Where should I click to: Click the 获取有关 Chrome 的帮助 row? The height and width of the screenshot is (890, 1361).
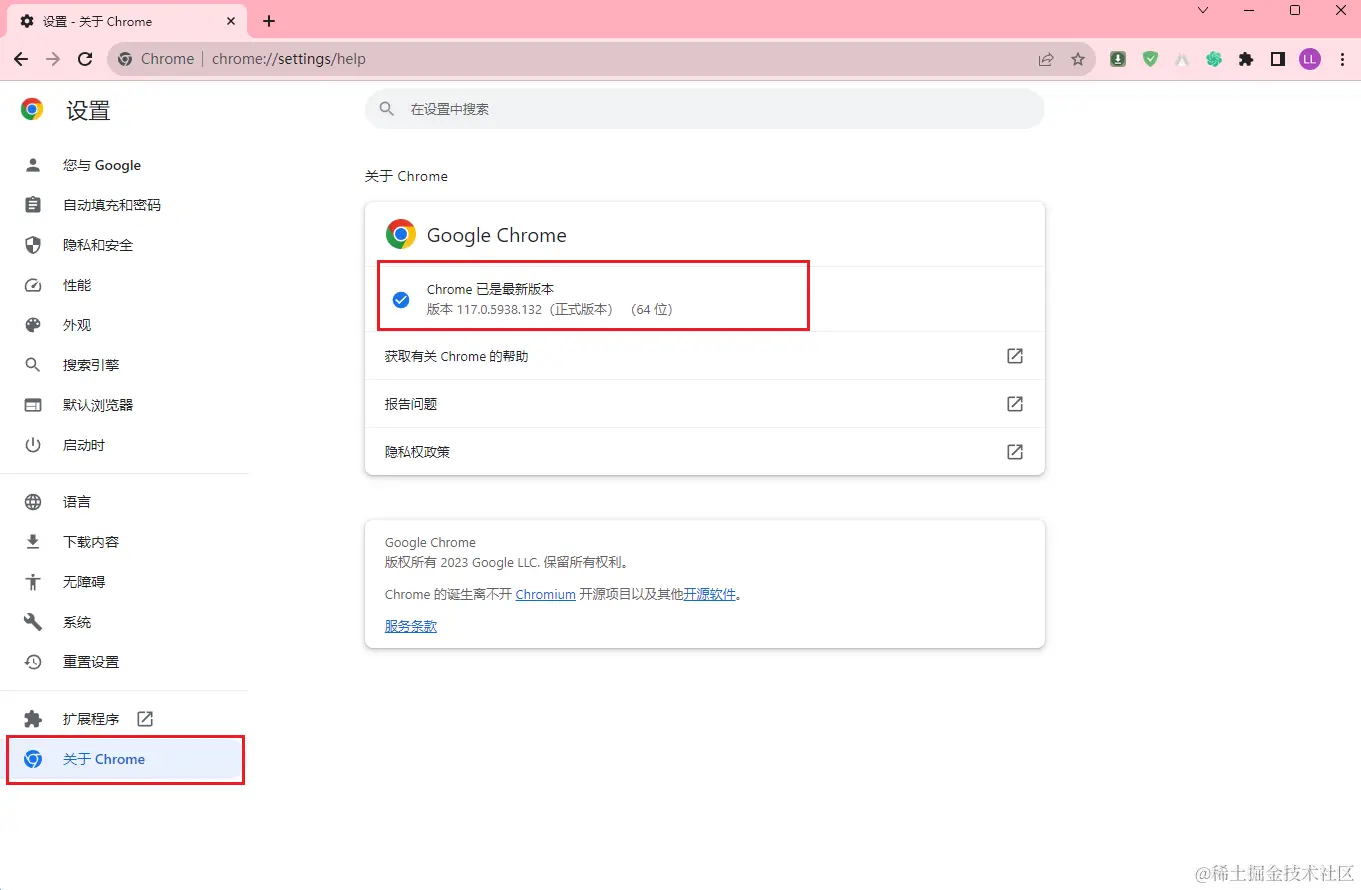pyautogui.click(x=704, y=356)
